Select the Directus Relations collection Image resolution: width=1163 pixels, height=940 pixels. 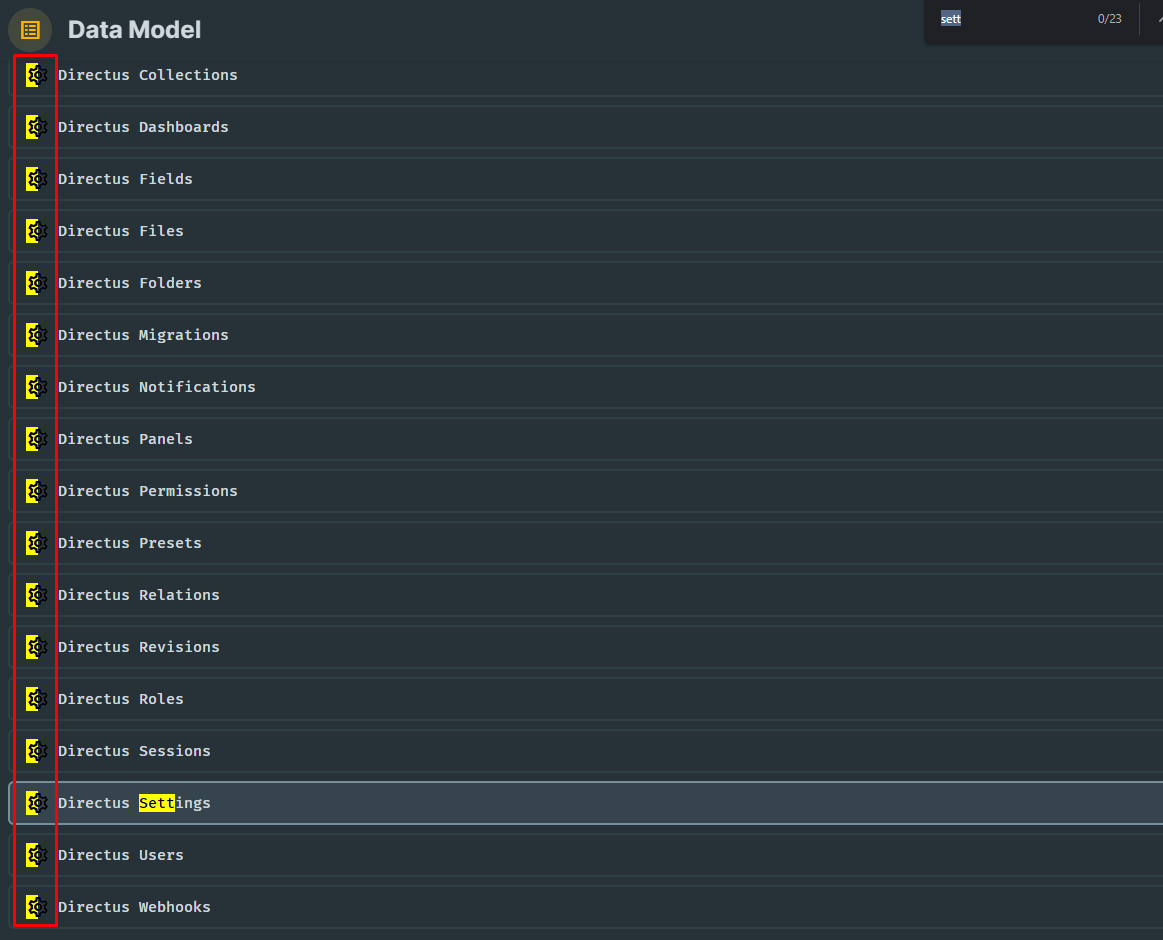586,594
